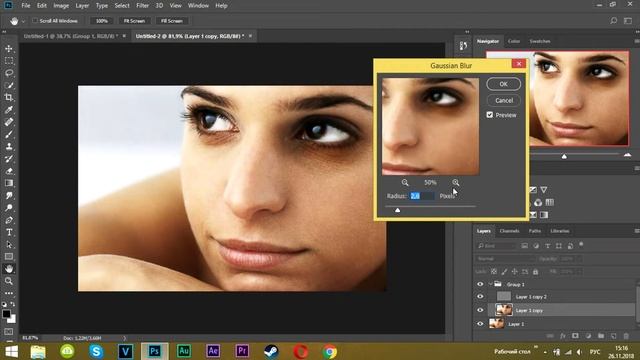Open the Navigator panel options menu

636,41
